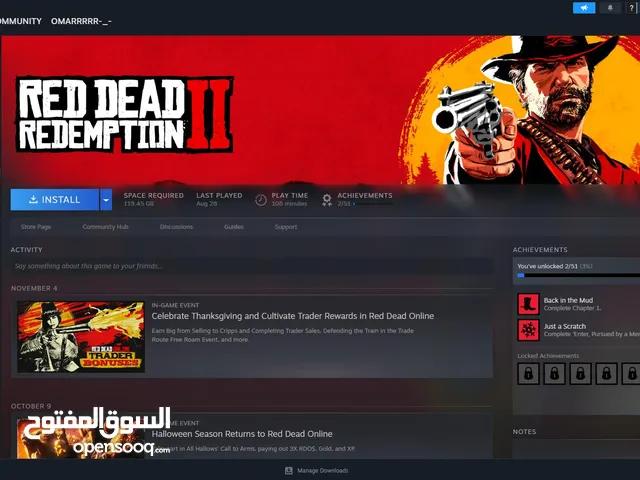Open the Guides tab

233,227
